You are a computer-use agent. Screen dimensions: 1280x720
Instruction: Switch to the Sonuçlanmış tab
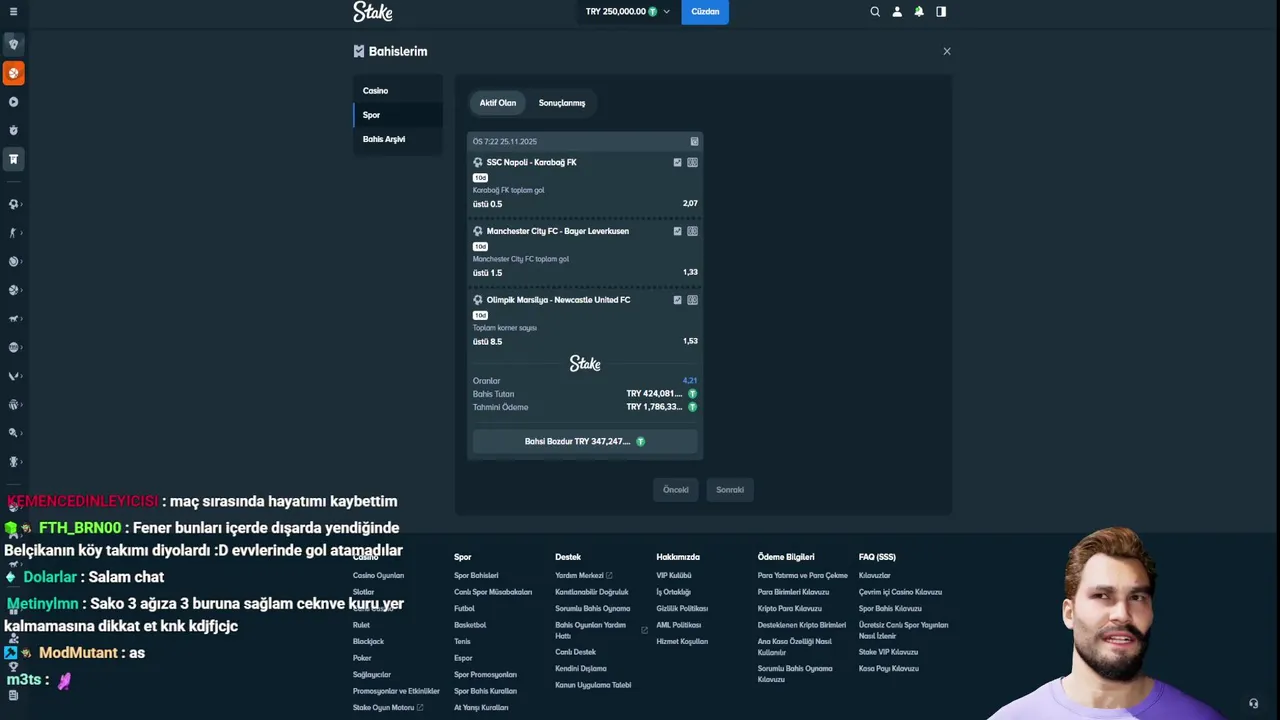click(562, 103)
